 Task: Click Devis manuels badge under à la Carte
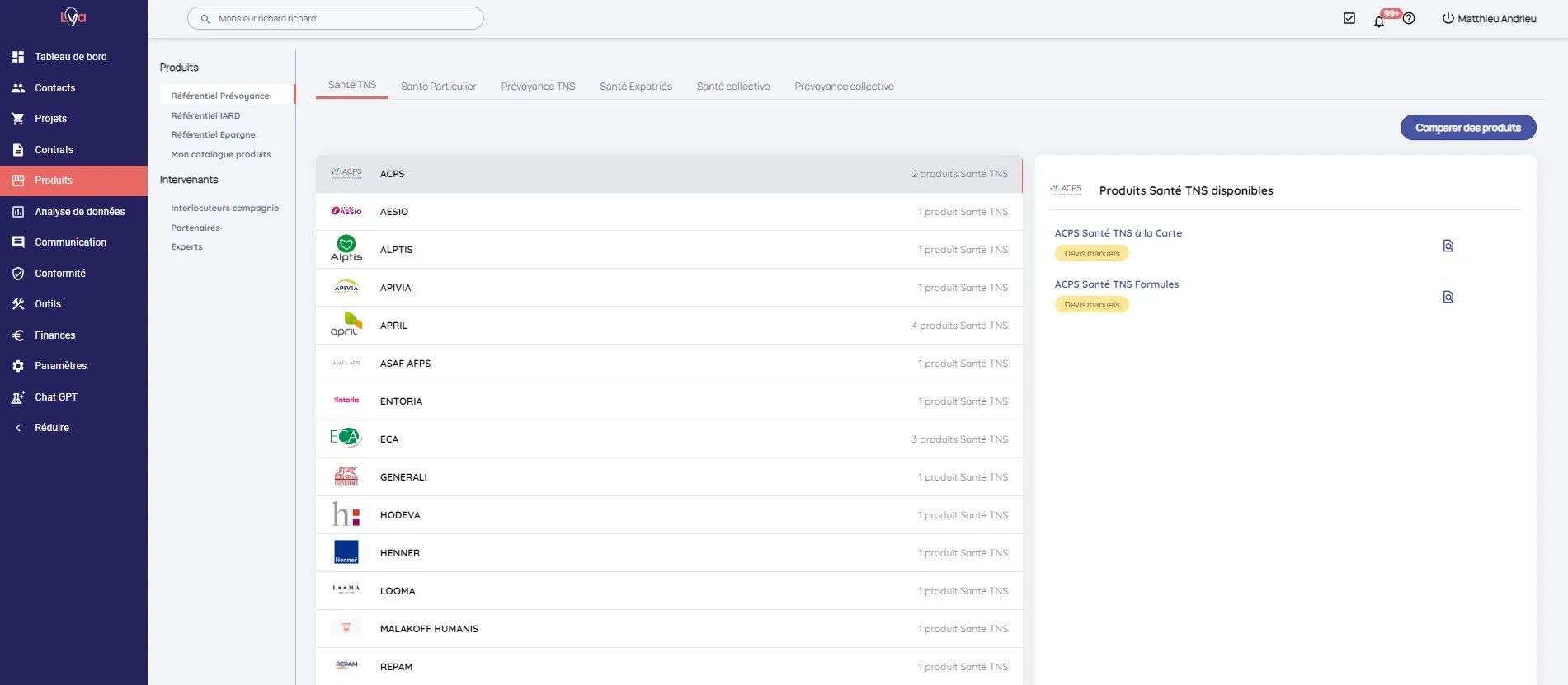[x=1091, y=254]
